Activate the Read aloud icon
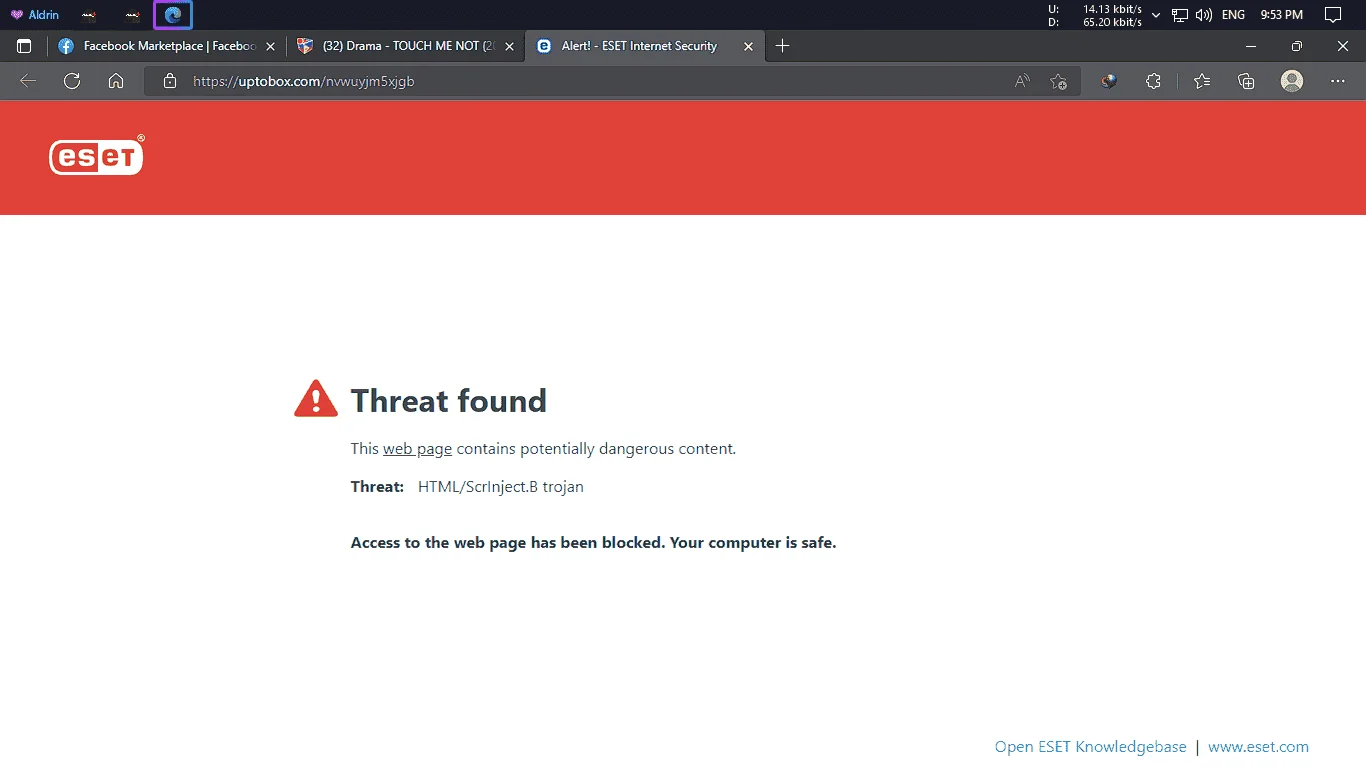Screen dimensions: 1366x768 1022,81
